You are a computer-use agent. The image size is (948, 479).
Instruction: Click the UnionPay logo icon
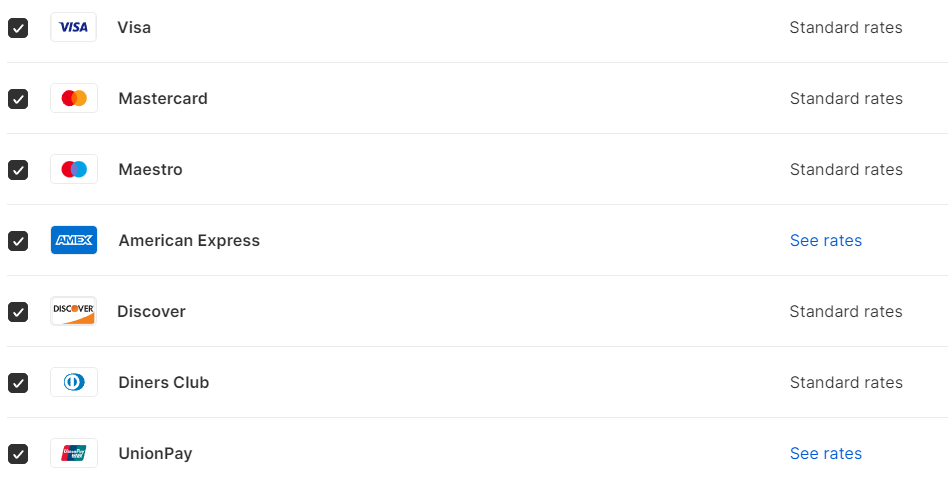pos(74,453)
